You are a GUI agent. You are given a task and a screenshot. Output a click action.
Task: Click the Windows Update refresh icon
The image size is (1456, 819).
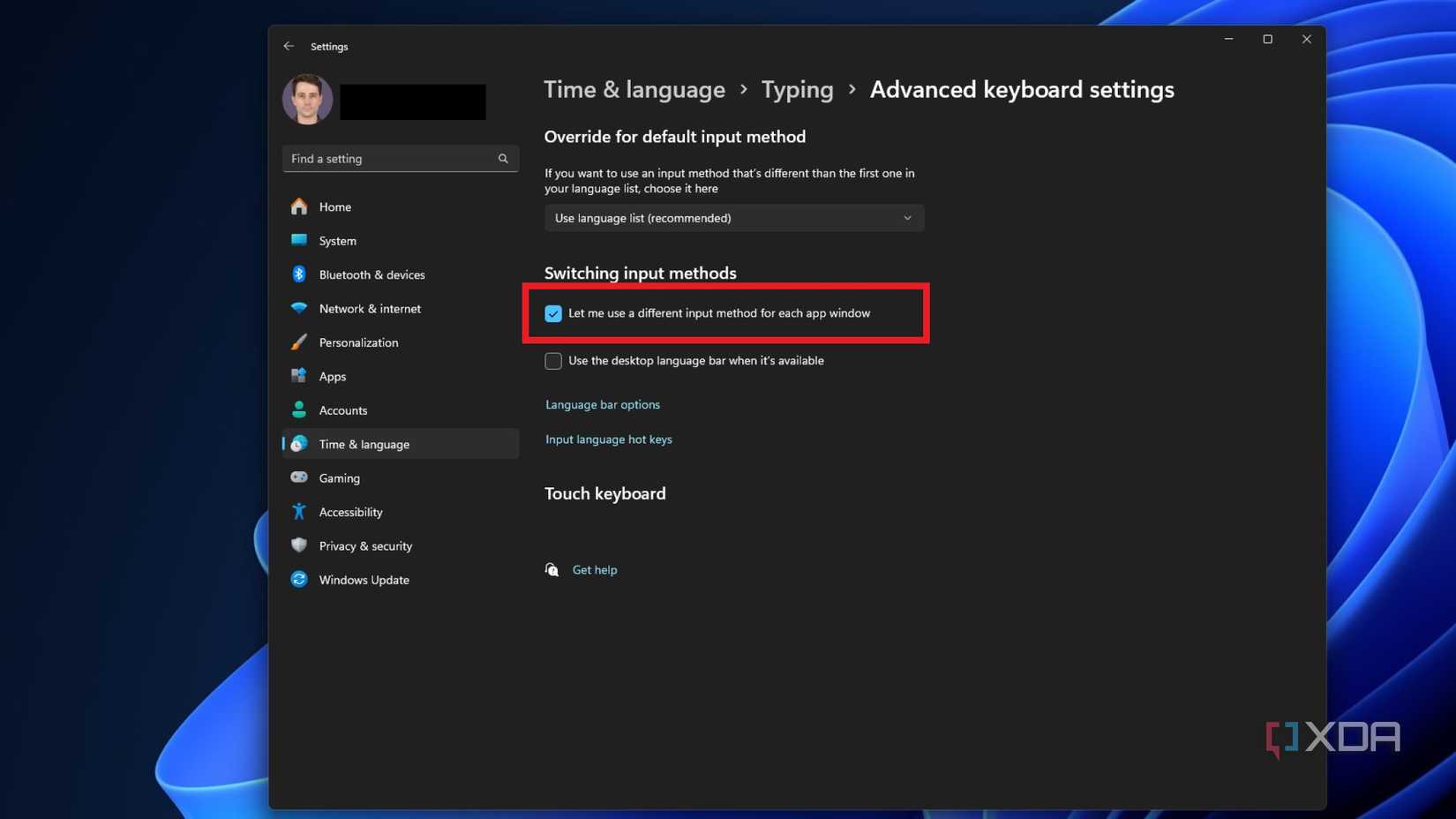coord(299,580)
